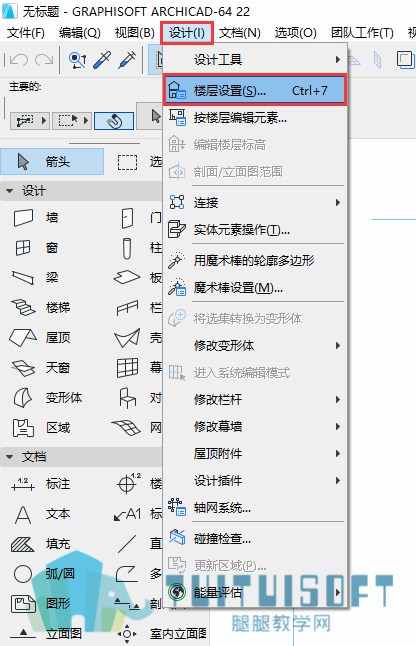Image resolution: width=416 pixels, height=646 pixels.
Task: Select the Object chair icon
Action: click(127, 398)
